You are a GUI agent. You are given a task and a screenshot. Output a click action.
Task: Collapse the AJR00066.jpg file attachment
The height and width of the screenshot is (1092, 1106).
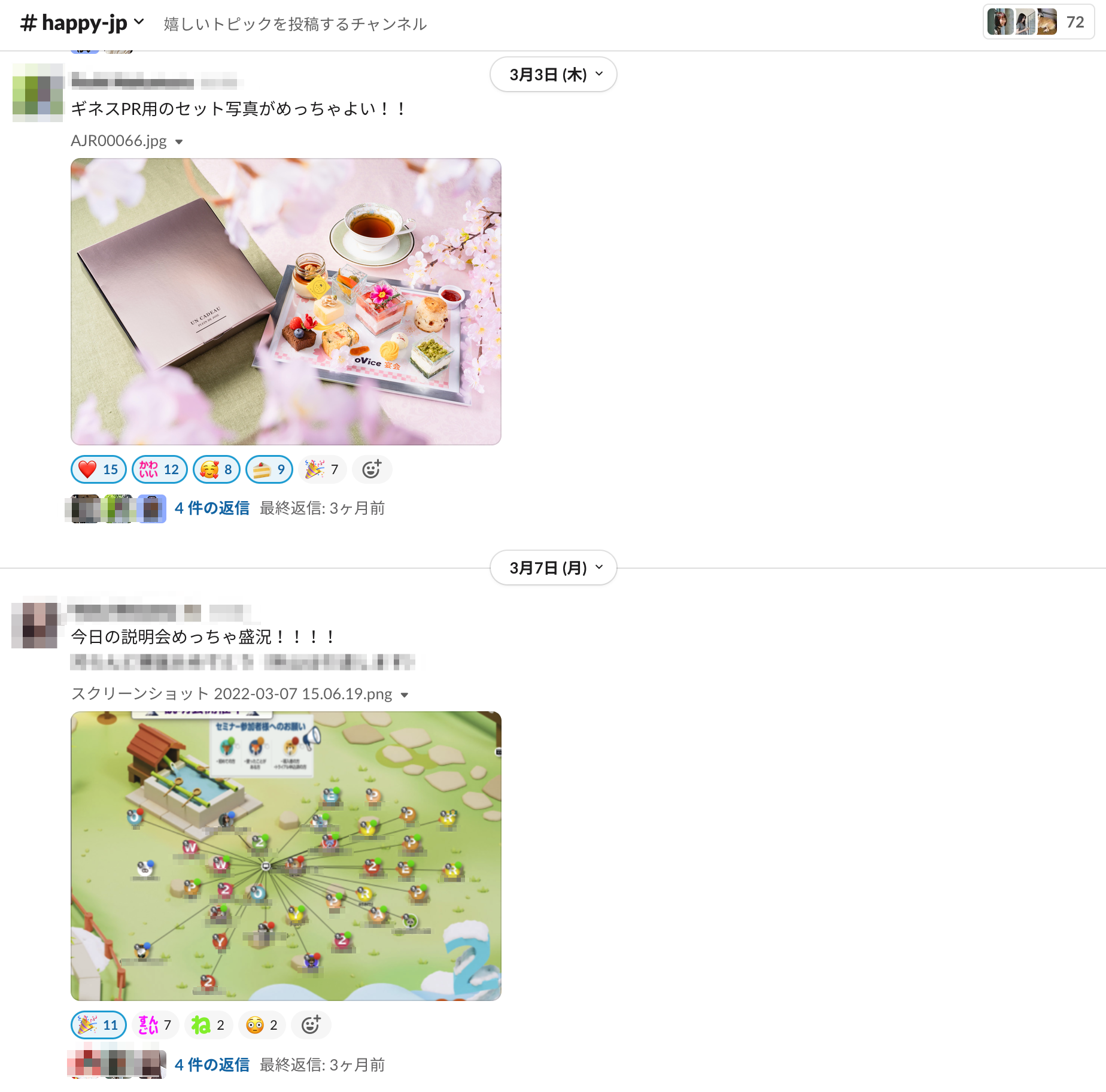coord(179,142)
